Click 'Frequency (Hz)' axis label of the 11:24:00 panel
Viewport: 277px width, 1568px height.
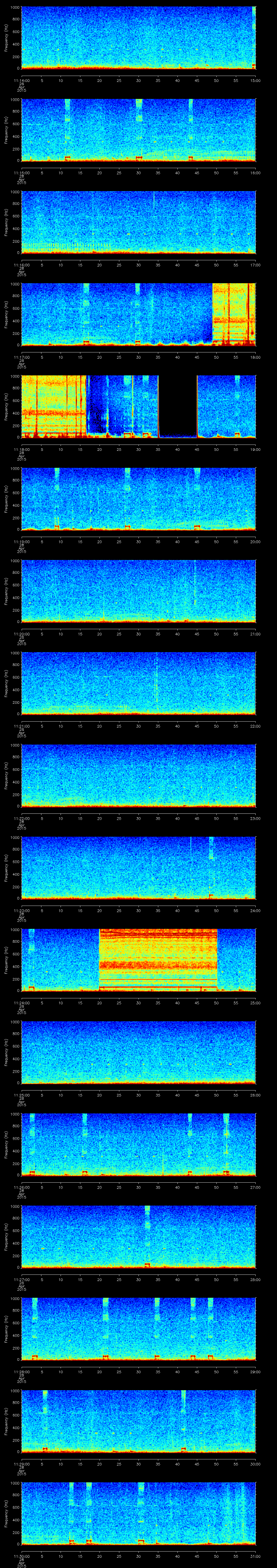[6, 959]
